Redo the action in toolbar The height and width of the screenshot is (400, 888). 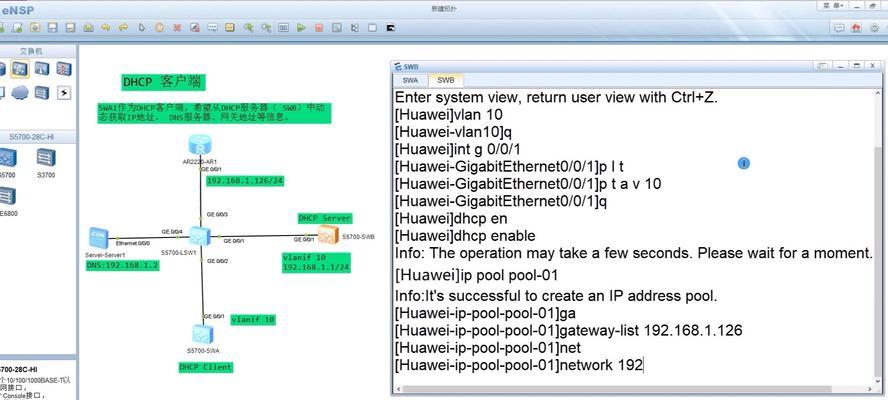click(123, 27)
